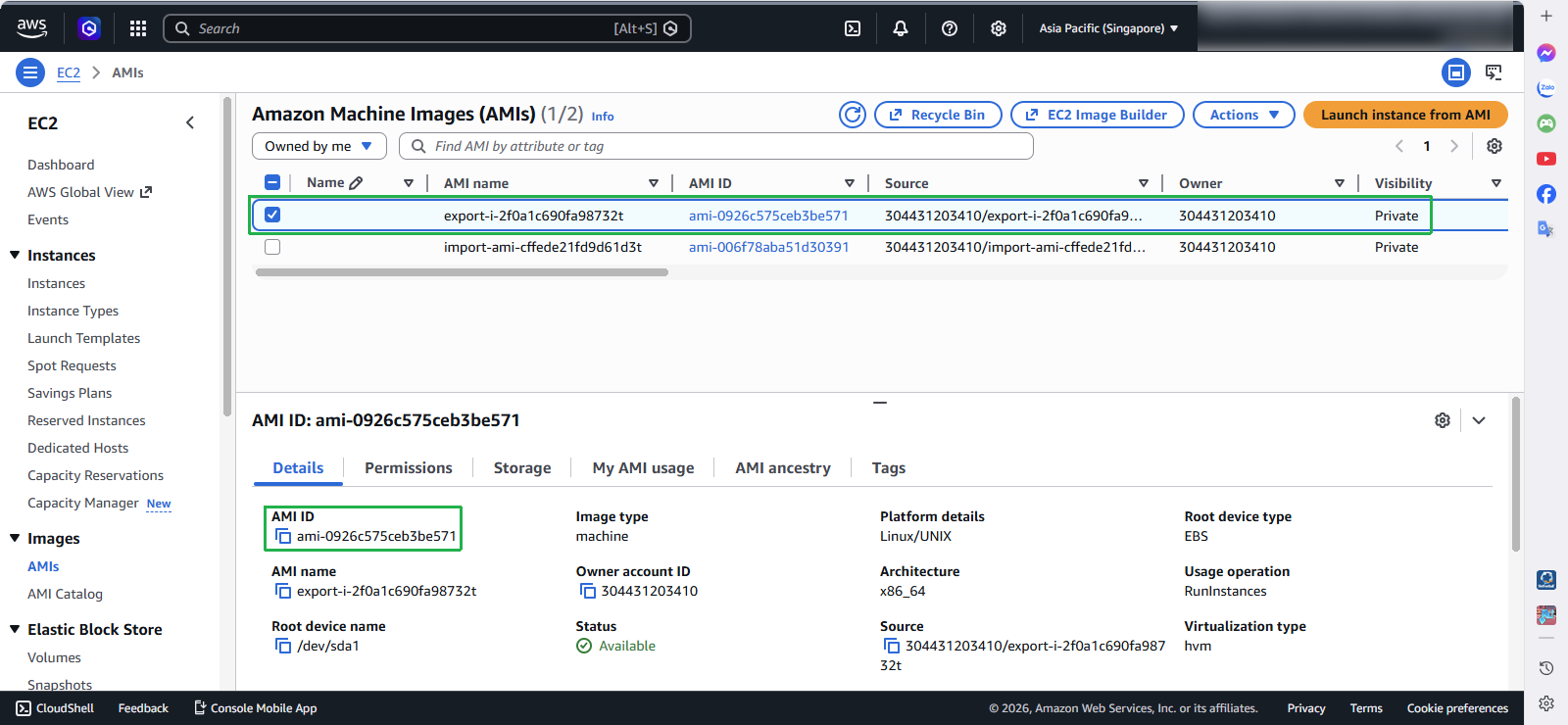Go to EC2 breadcrumb link
1568x725 pixels.
69,72
